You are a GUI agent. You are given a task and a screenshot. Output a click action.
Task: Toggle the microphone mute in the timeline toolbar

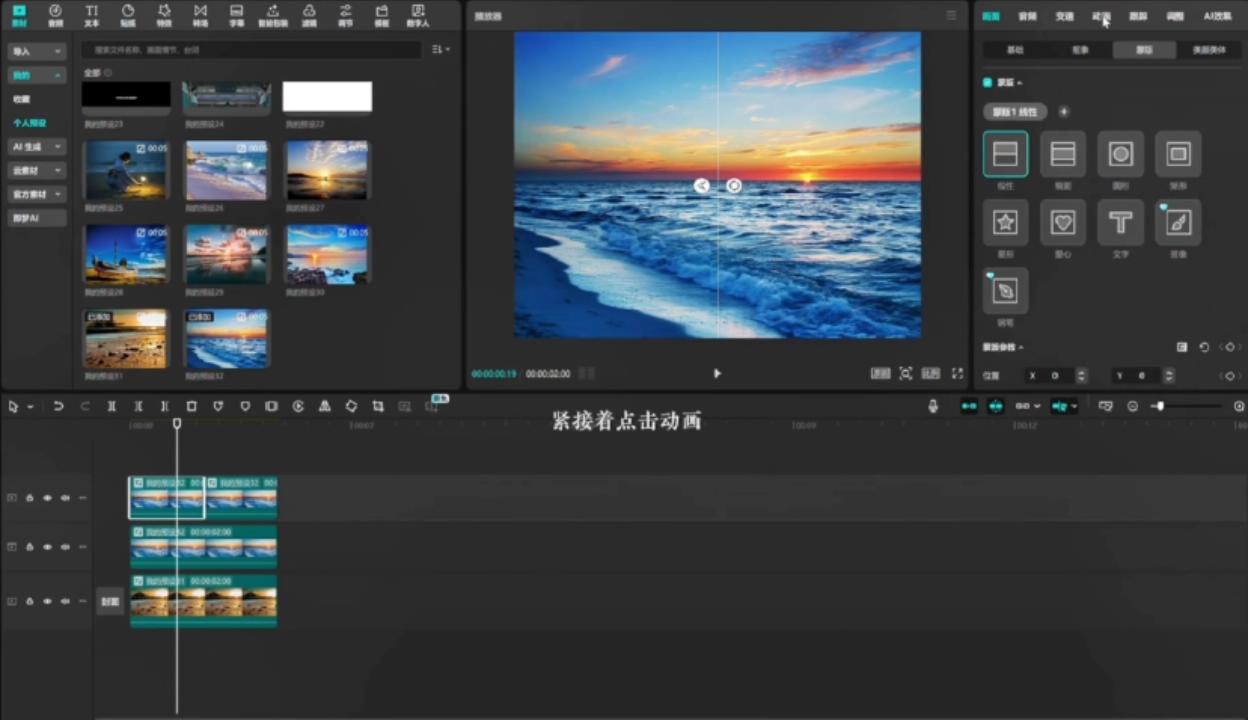pos(932,406)
